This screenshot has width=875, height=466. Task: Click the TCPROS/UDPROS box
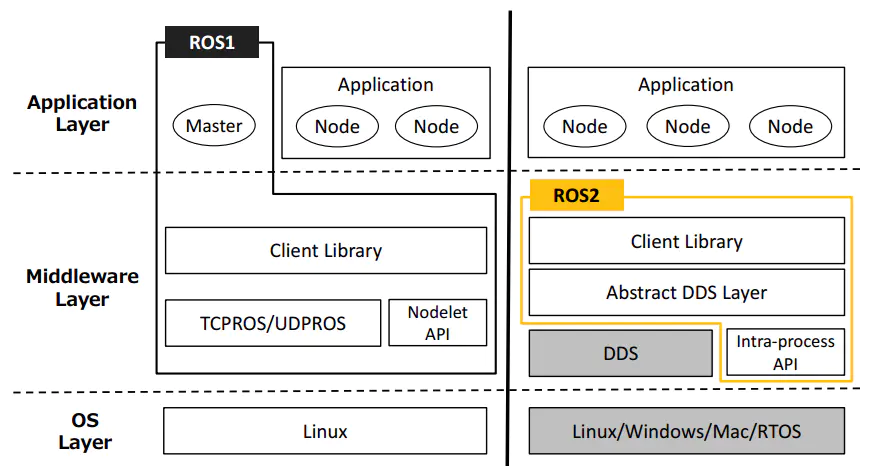point(272,323)
